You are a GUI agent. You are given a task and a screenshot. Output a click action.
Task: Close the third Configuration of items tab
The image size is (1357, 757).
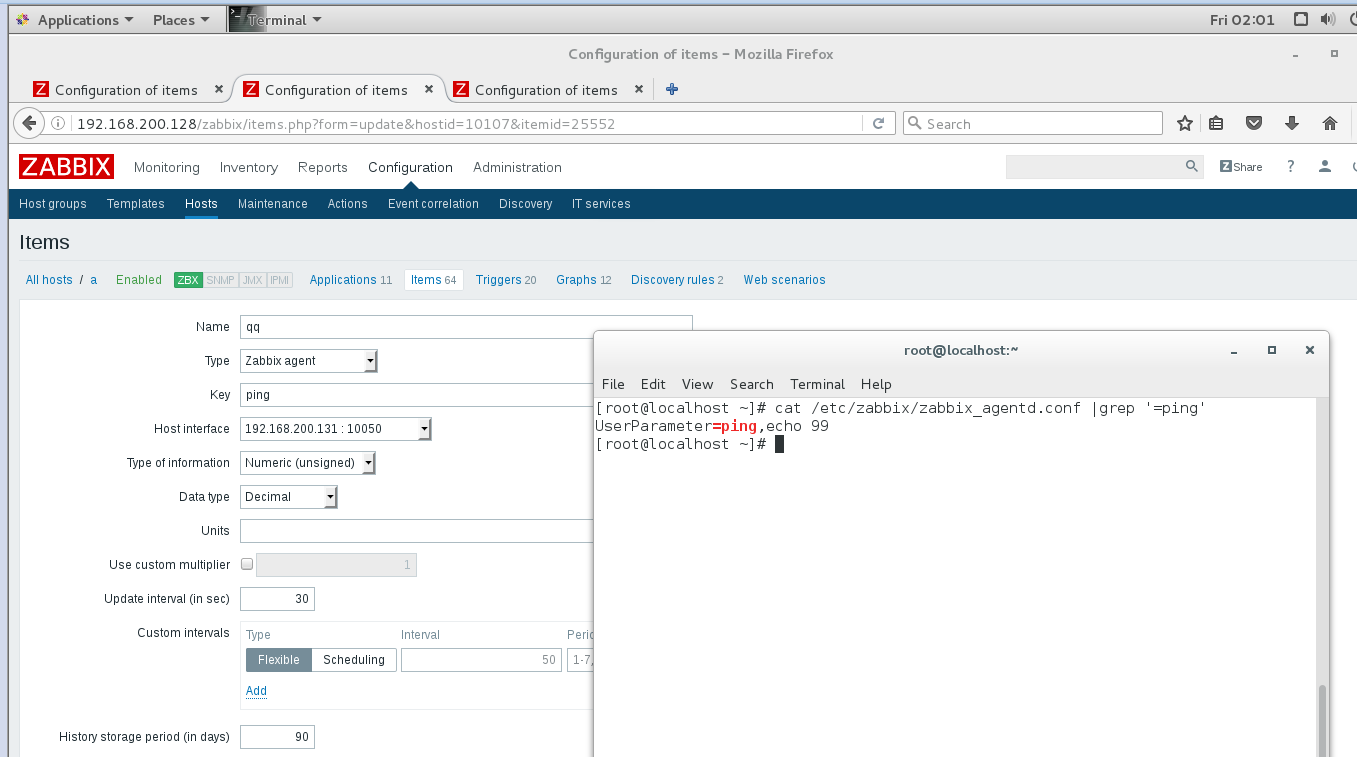pyautogui.click(x=639, y=89)
